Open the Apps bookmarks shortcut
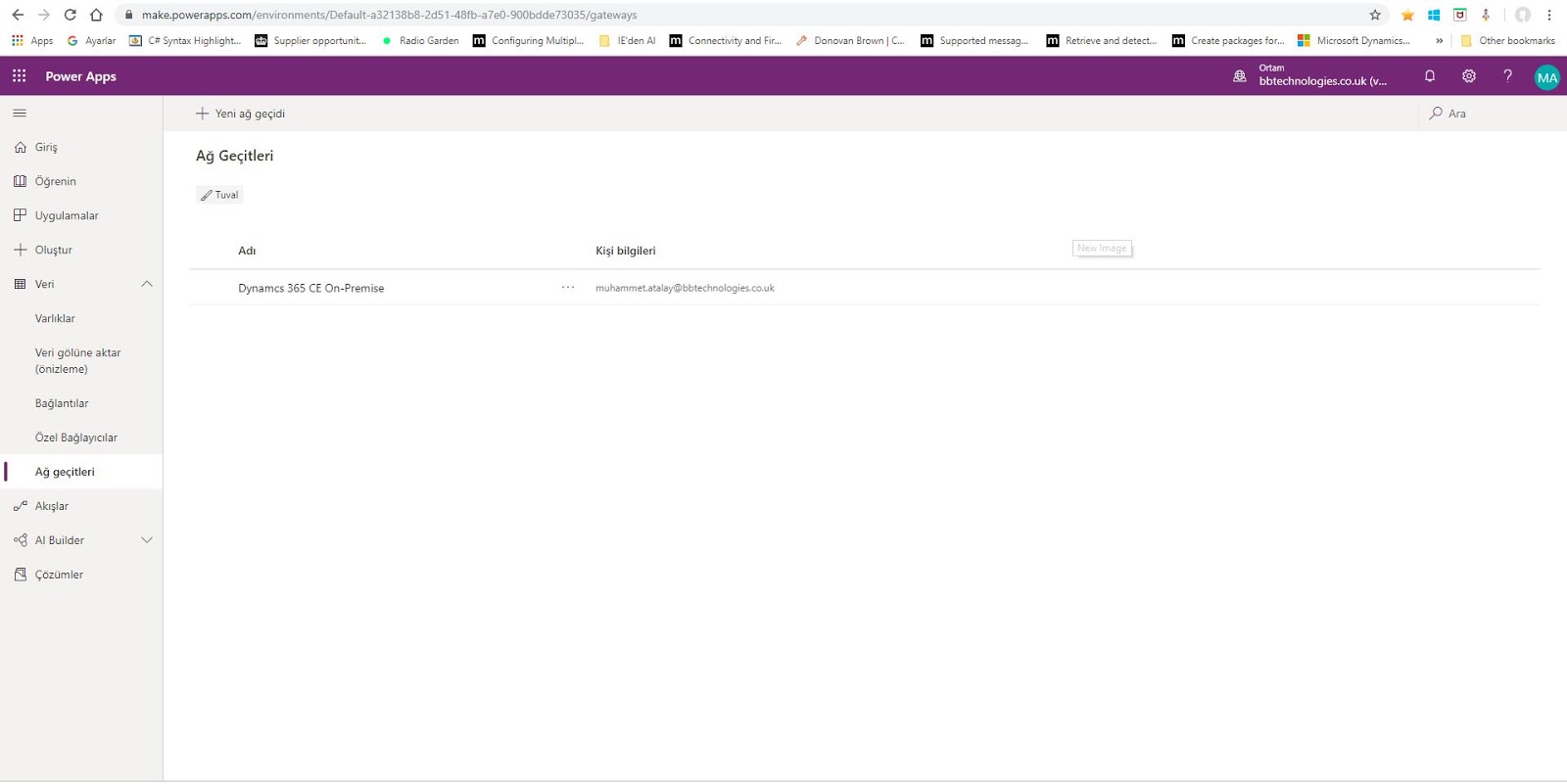The image size is (1567, 784). tap(32, 41)
